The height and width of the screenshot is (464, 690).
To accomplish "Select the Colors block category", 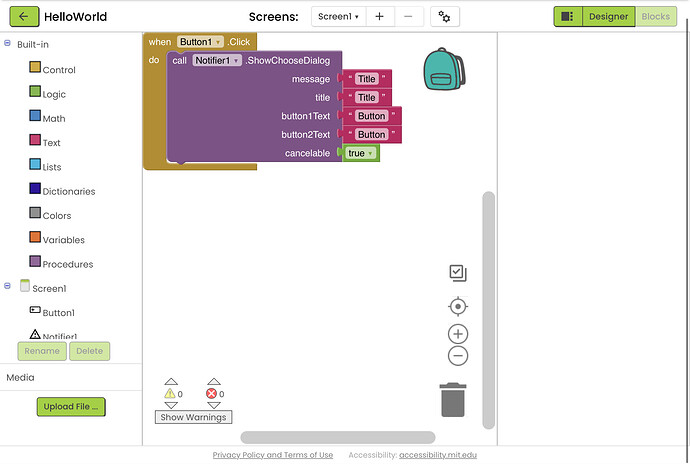I will tap(56, 215).
